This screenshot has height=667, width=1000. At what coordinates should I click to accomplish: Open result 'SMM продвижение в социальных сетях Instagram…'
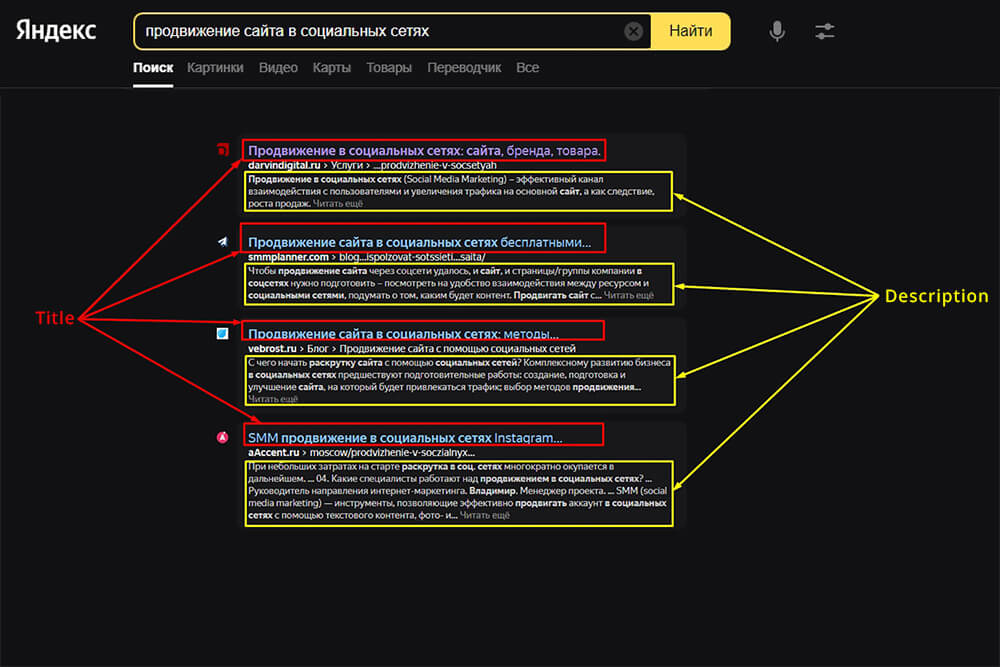[405, 438]
